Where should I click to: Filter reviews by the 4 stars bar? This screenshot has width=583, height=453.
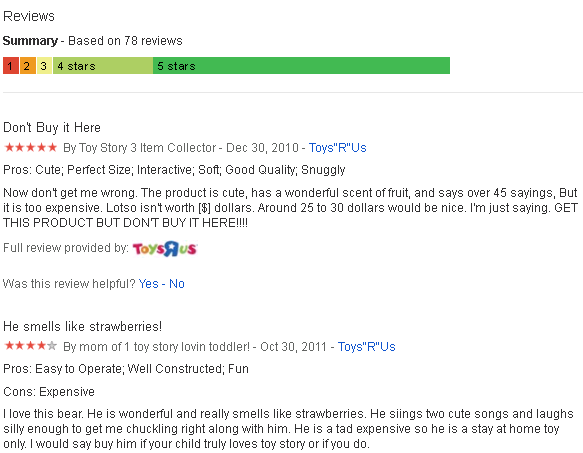coord(103,66)
